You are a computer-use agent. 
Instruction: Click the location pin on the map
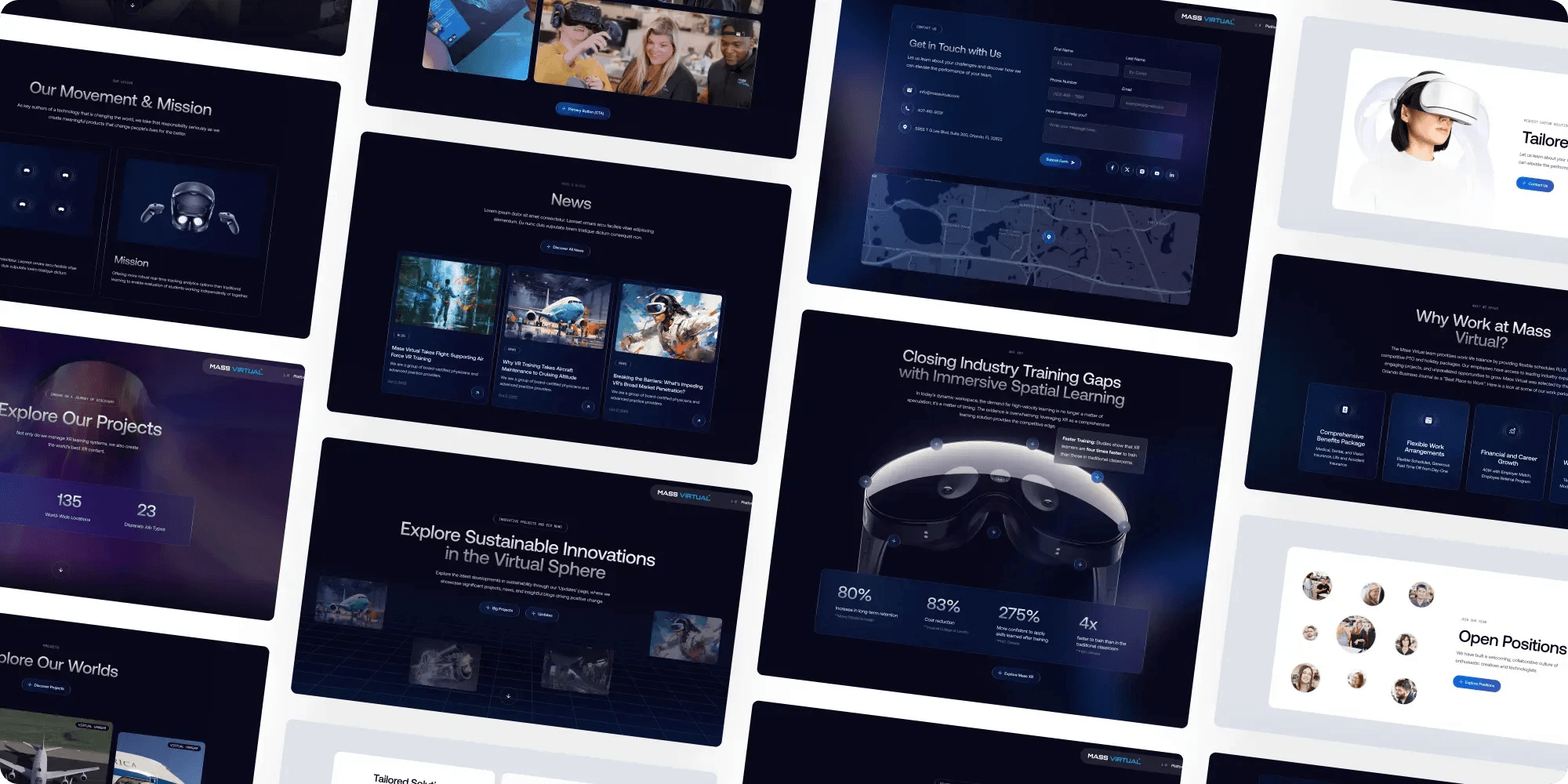click(1048, 236)
